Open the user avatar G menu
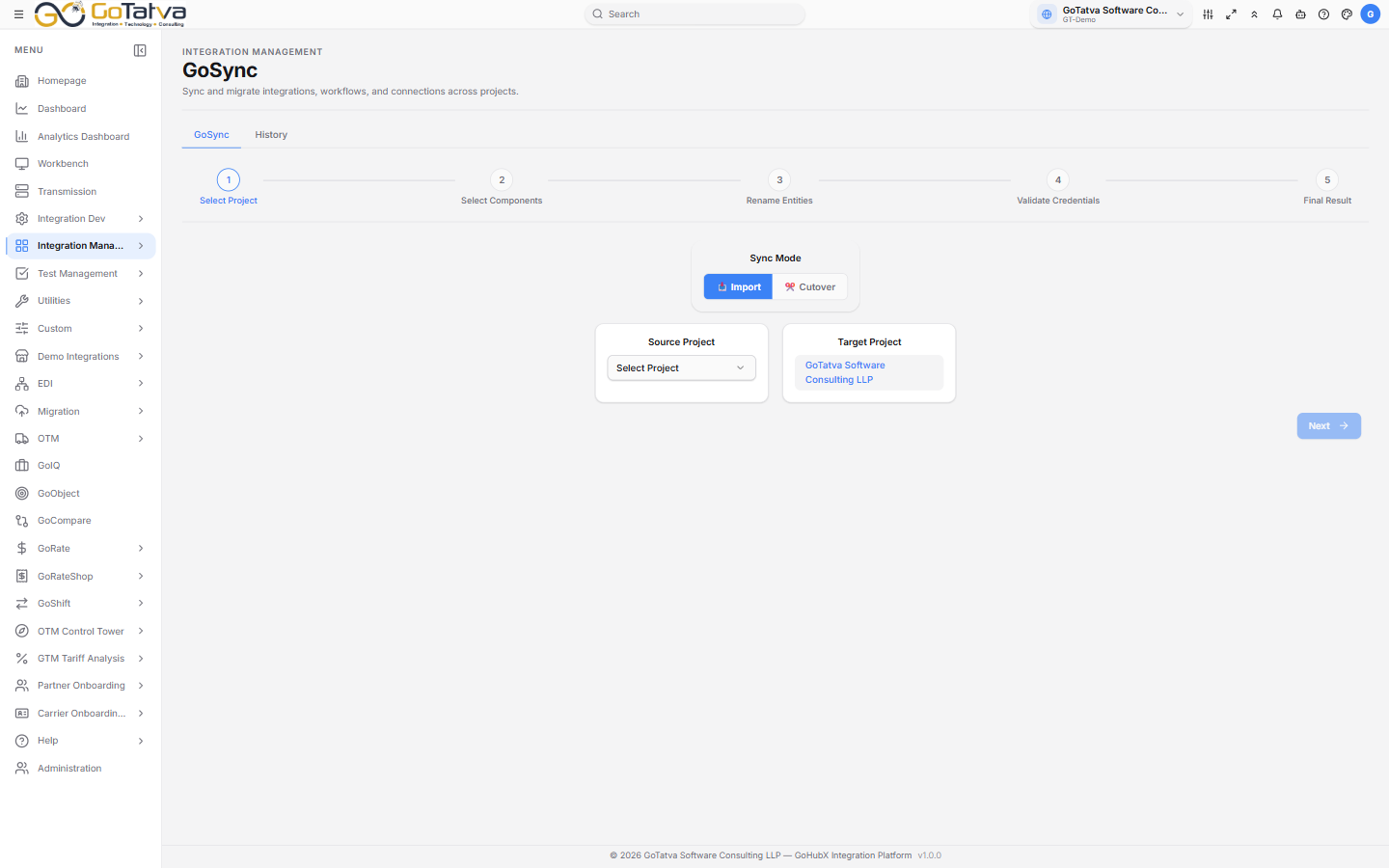The height and width of the screenshot is (868, 1389). point(1371,14)
